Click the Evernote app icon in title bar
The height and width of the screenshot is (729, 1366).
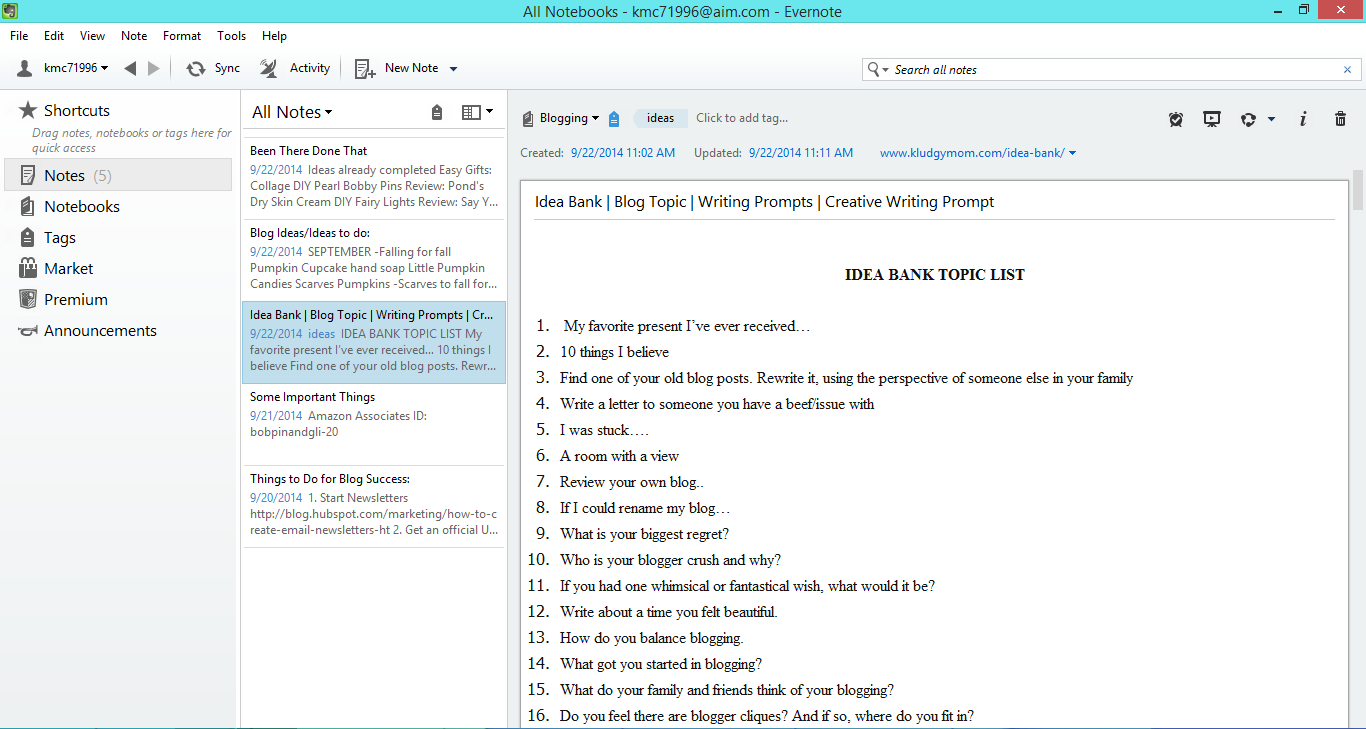click(10, 11)
